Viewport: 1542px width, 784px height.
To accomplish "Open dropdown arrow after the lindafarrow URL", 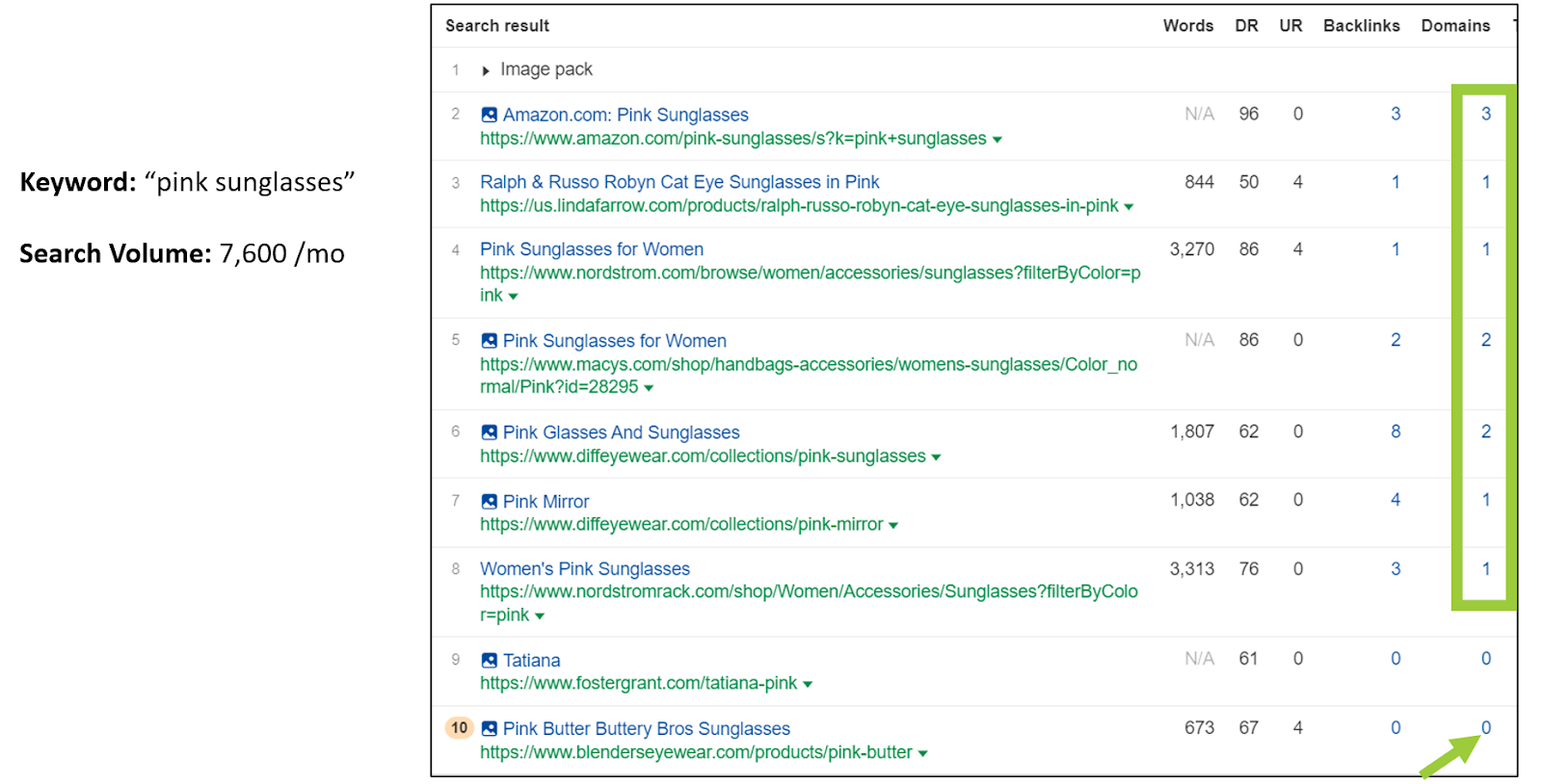I will [1129, 207].
